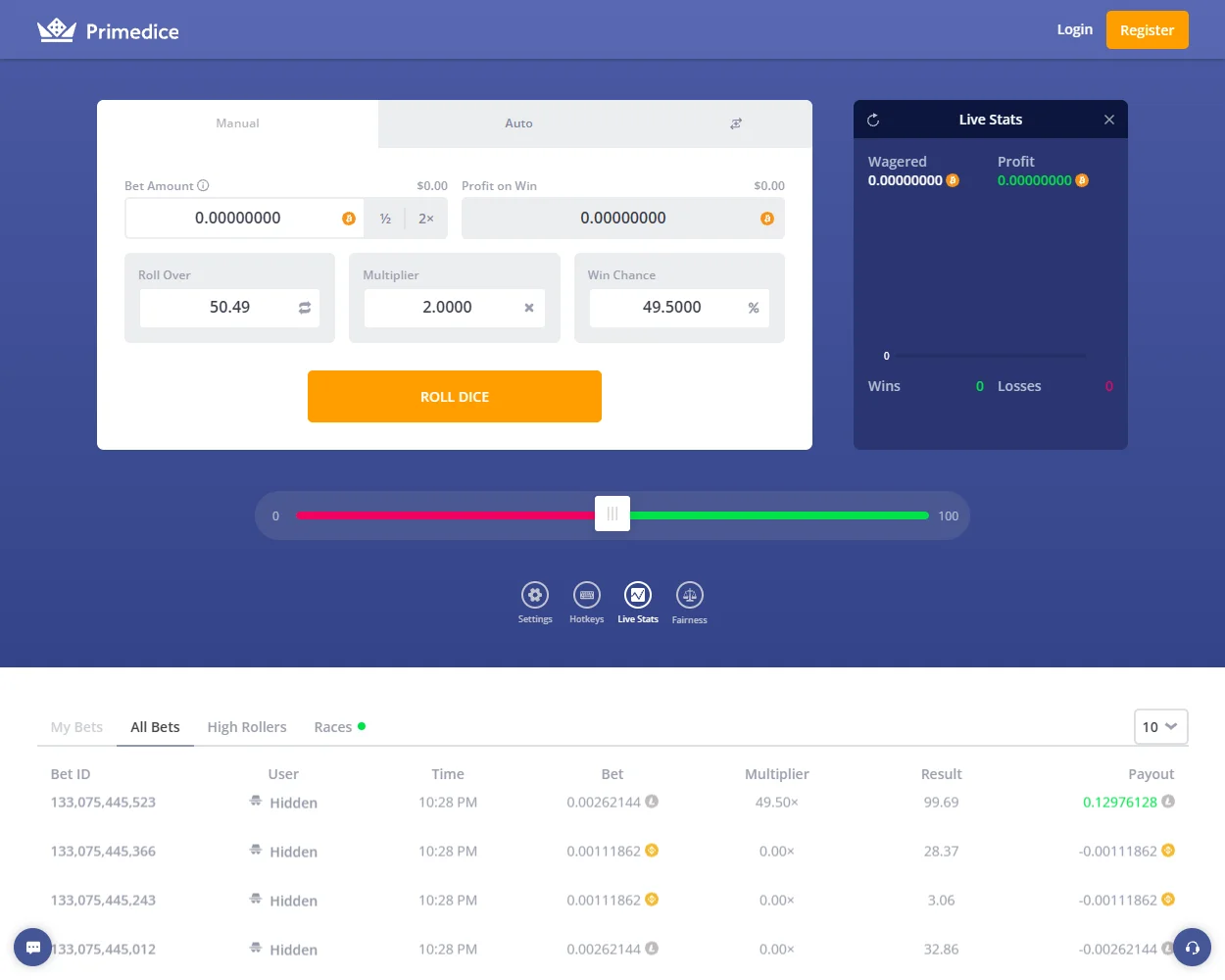Select the Fairness scales icon
The width and height of the screenshot is (1225, 980).
tap(689, 595)
